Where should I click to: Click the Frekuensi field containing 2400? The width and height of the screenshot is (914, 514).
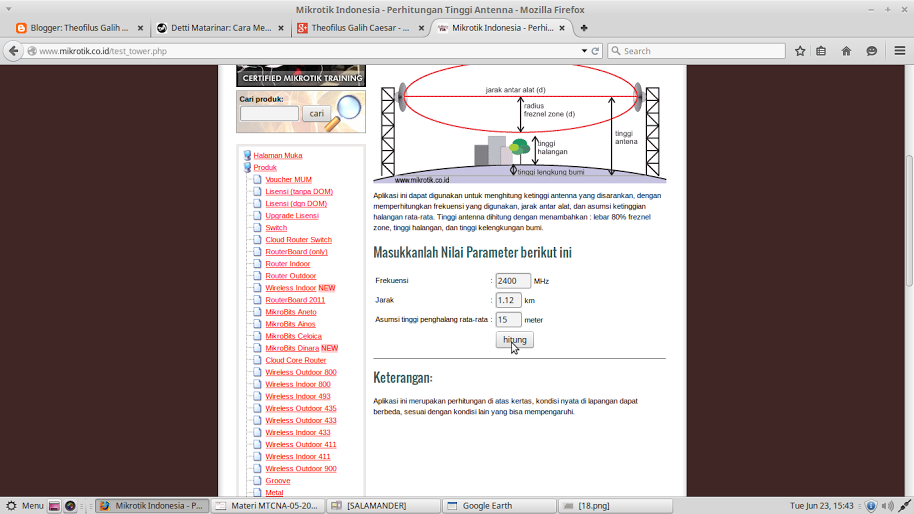[x=512, y=281]
